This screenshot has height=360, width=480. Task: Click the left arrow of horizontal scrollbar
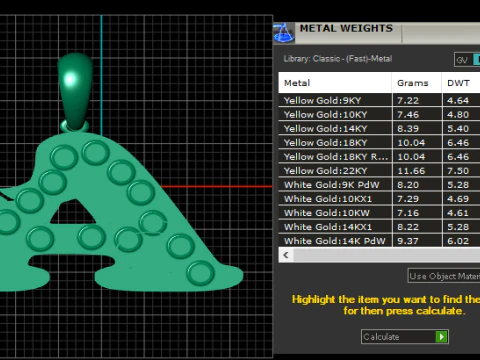[286, 255]
